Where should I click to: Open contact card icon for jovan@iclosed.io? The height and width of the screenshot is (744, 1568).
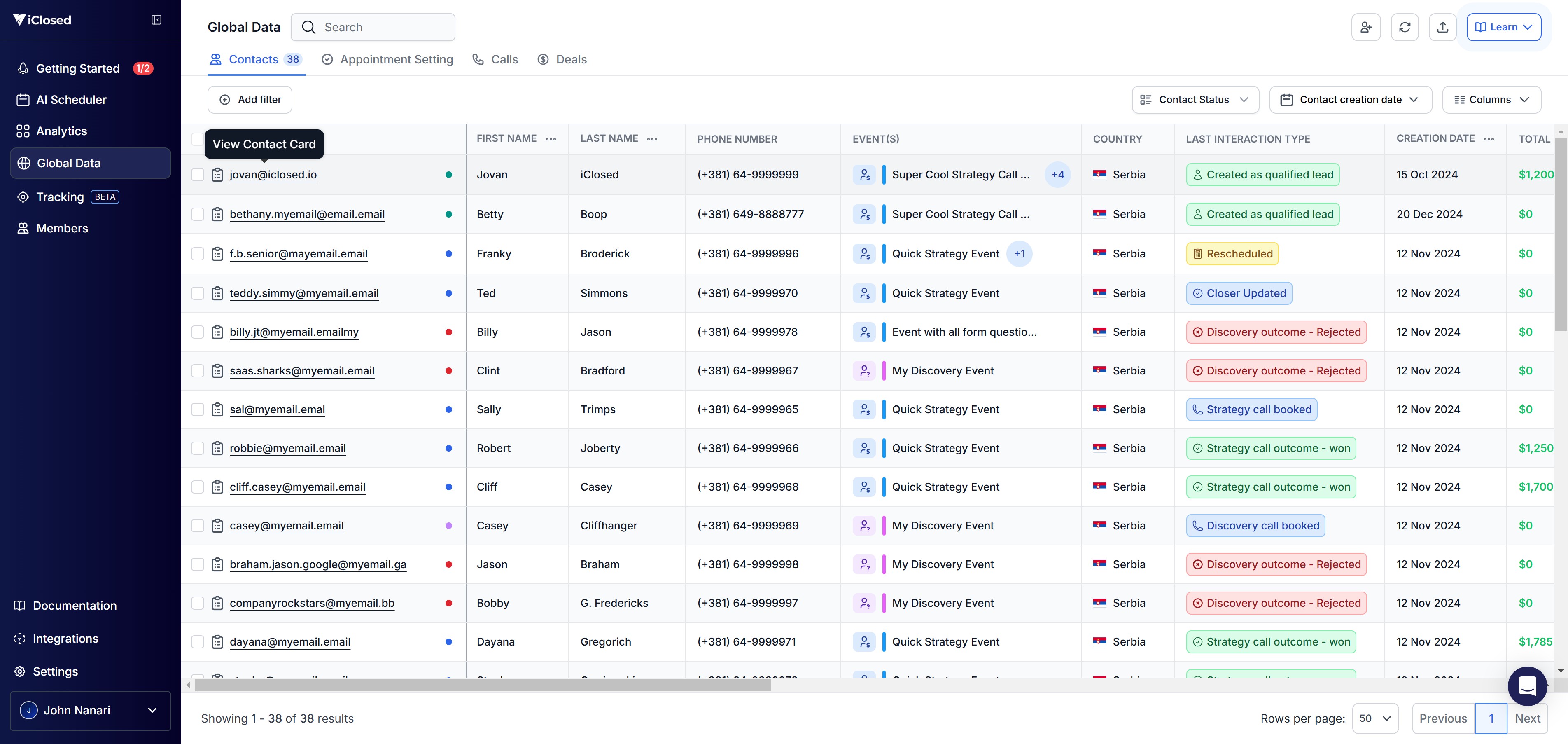pos(217,175)
